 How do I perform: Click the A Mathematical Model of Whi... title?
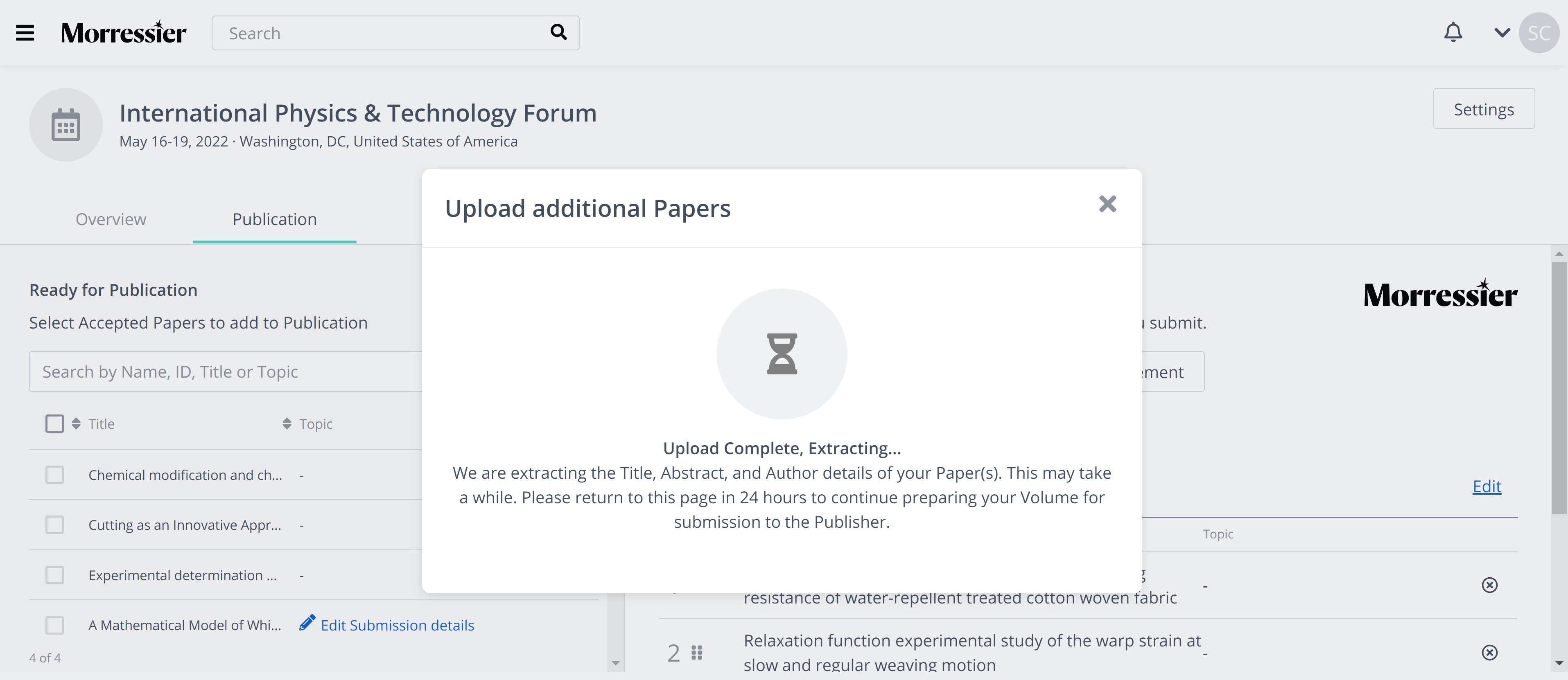click(x=185, y=625)
